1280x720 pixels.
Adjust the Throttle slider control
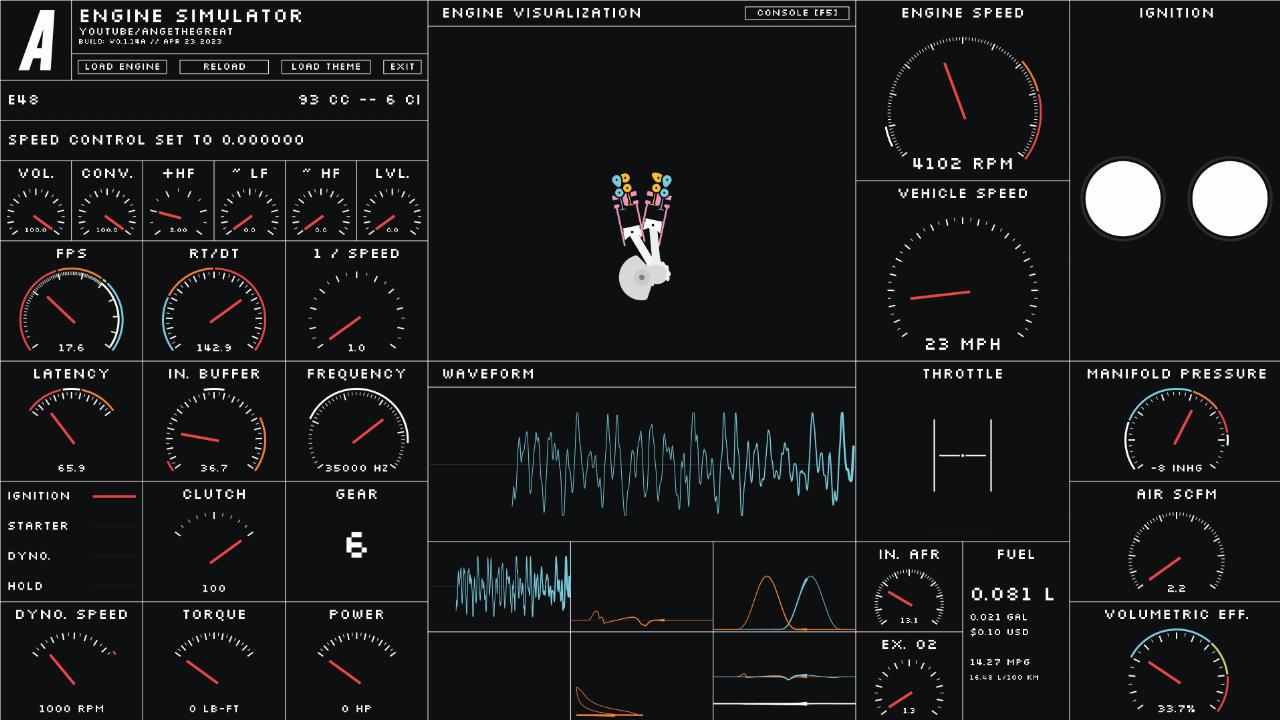coord(962,456)
